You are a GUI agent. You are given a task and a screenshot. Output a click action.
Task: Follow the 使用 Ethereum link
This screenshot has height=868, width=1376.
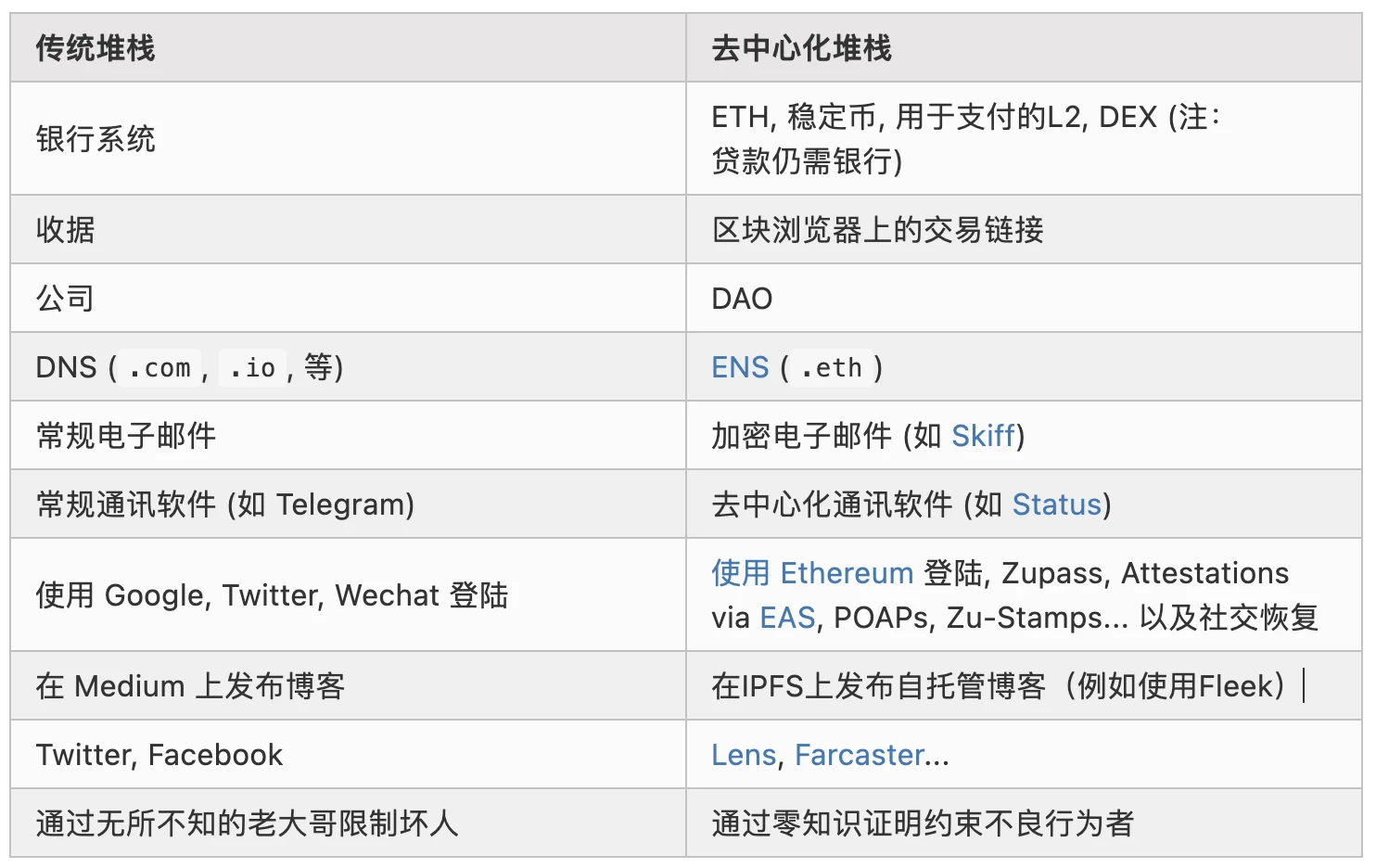(x=812, y=573)
